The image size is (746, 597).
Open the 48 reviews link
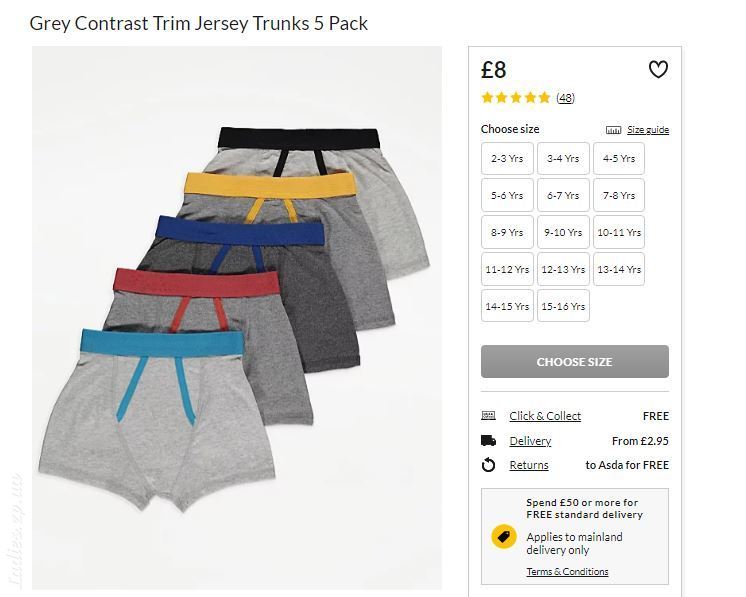coord(566,98)
